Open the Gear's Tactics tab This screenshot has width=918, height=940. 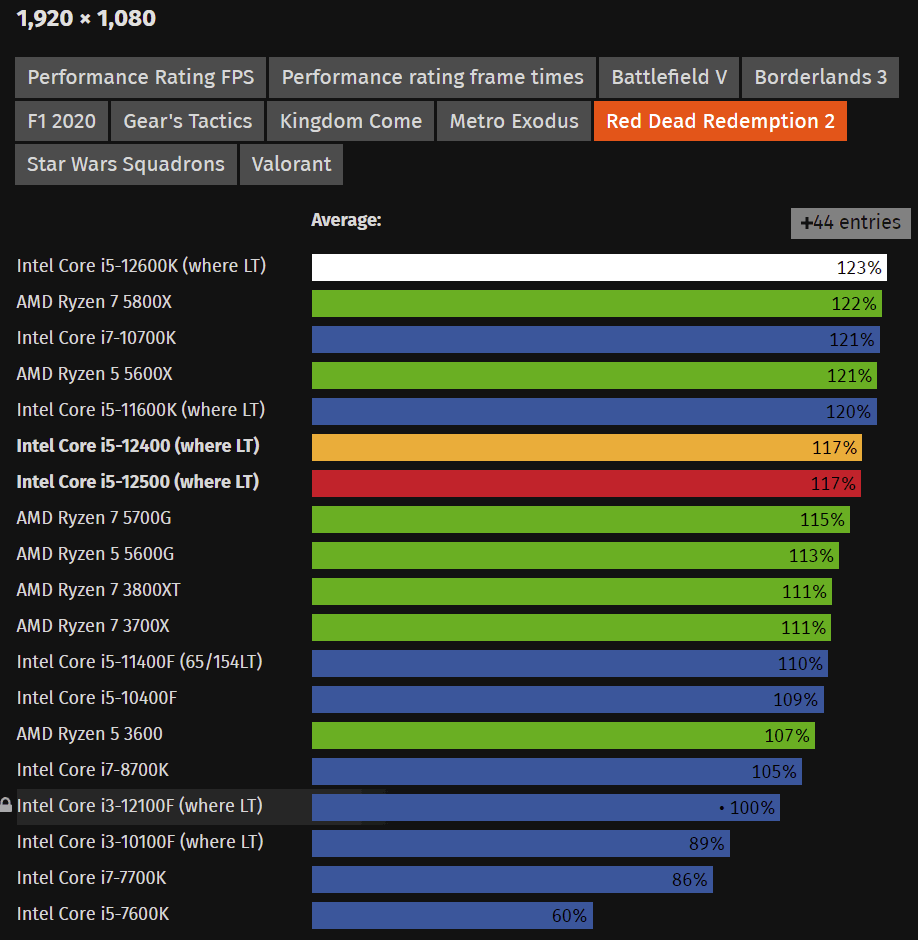coord(187,121)
